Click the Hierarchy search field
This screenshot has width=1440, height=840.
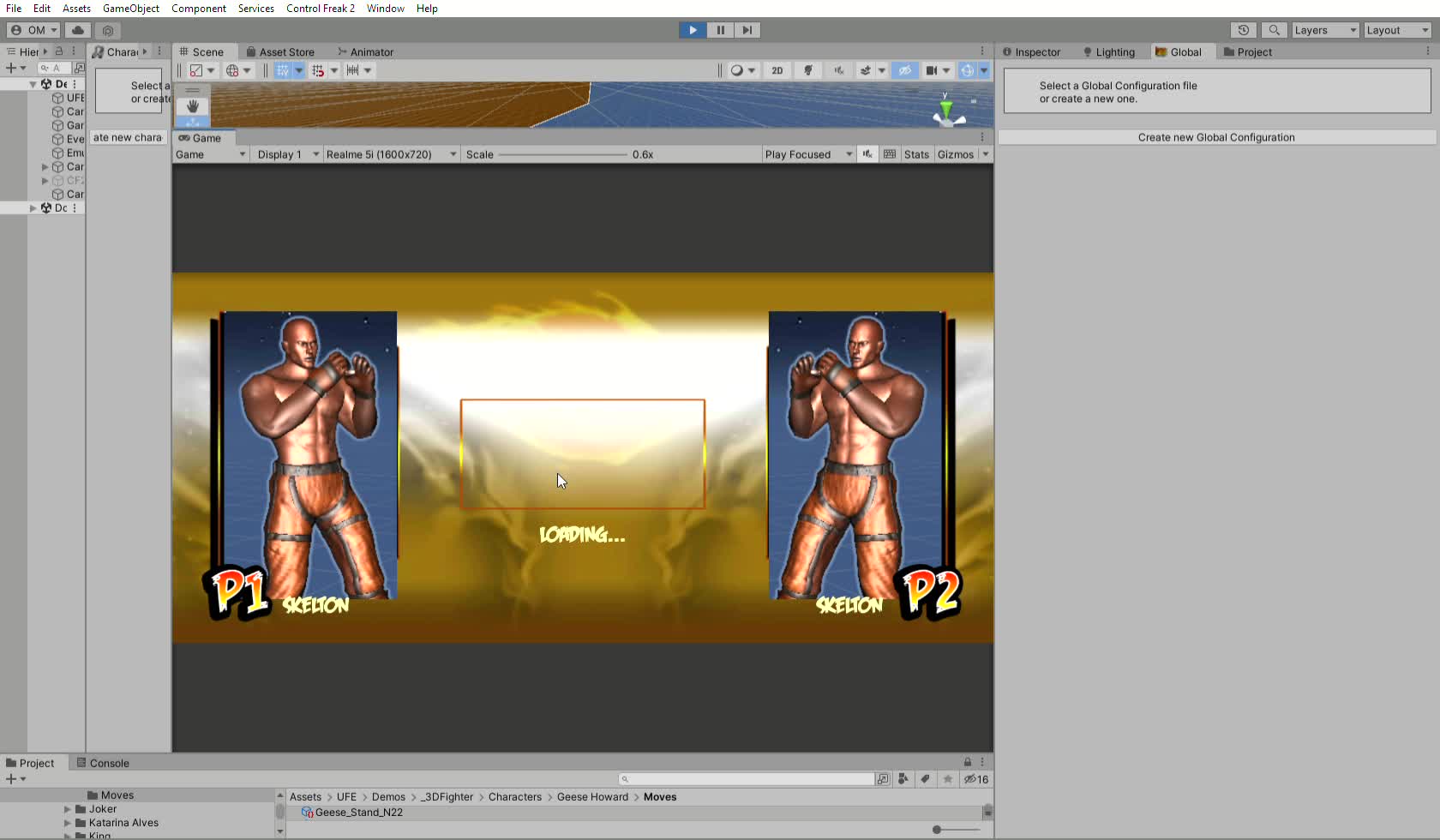(53, 68)
